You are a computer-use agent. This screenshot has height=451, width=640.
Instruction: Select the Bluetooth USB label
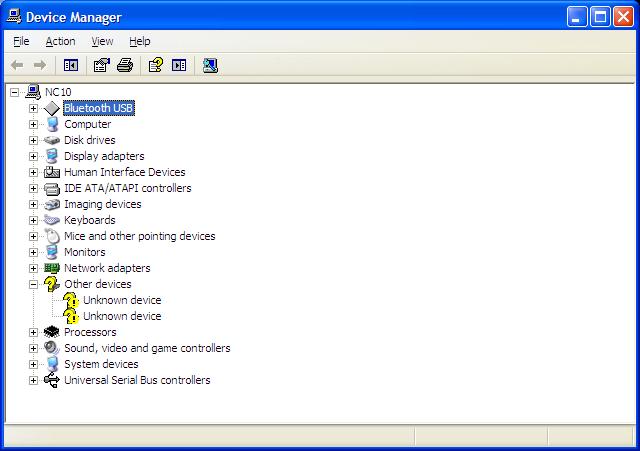(99, 108)
